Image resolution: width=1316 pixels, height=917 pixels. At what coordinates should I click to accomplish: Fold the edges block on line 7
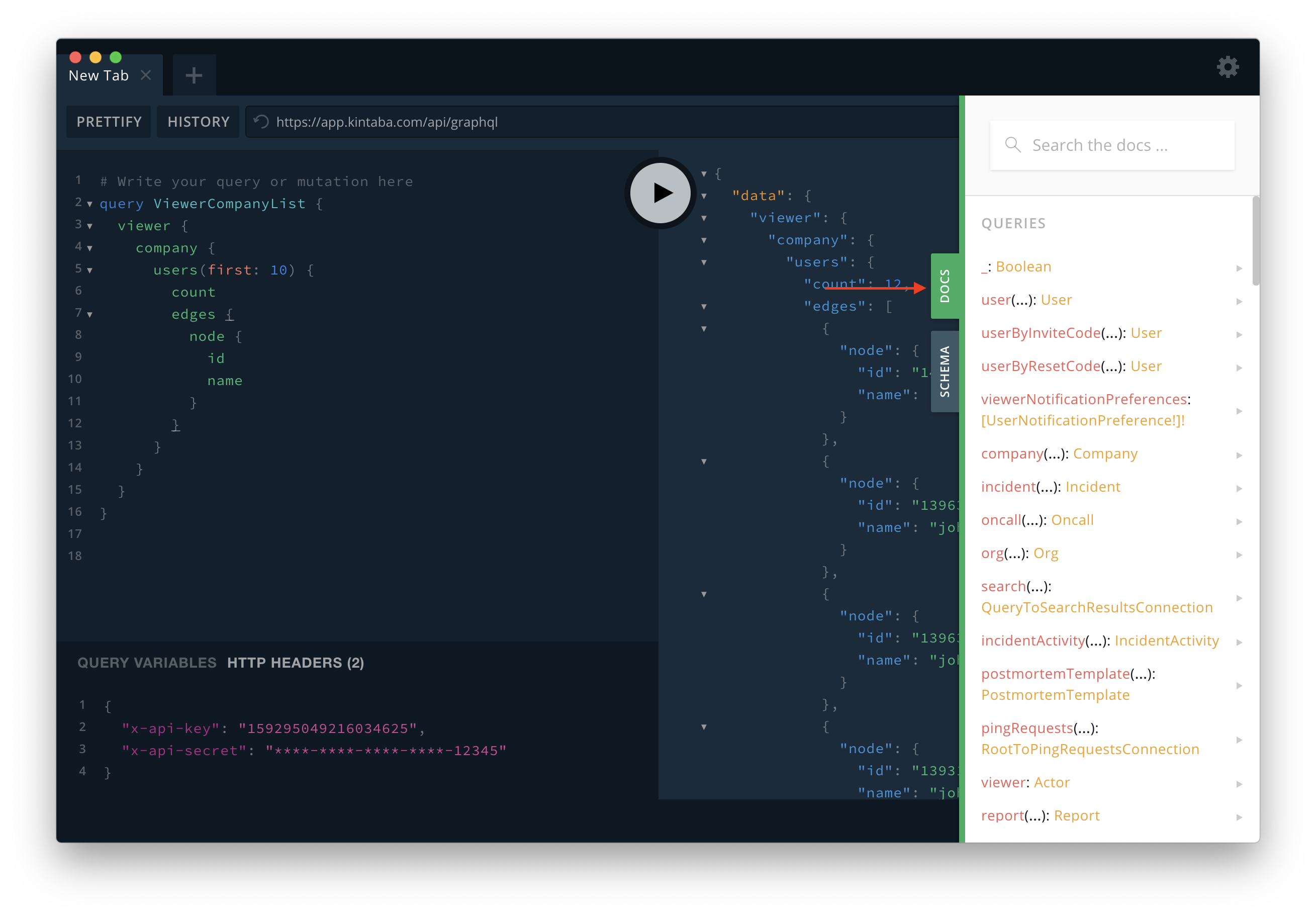[90, 315]
